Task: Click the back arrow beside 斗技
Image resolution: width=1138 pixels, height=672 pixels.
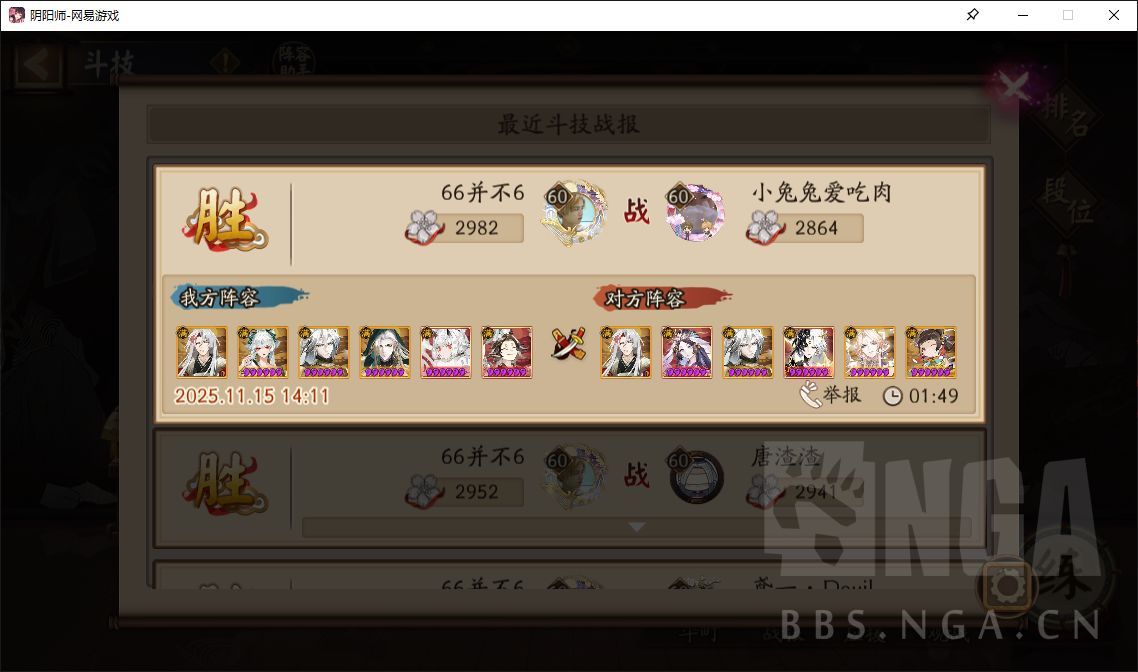Action: [x=38, y=65]
